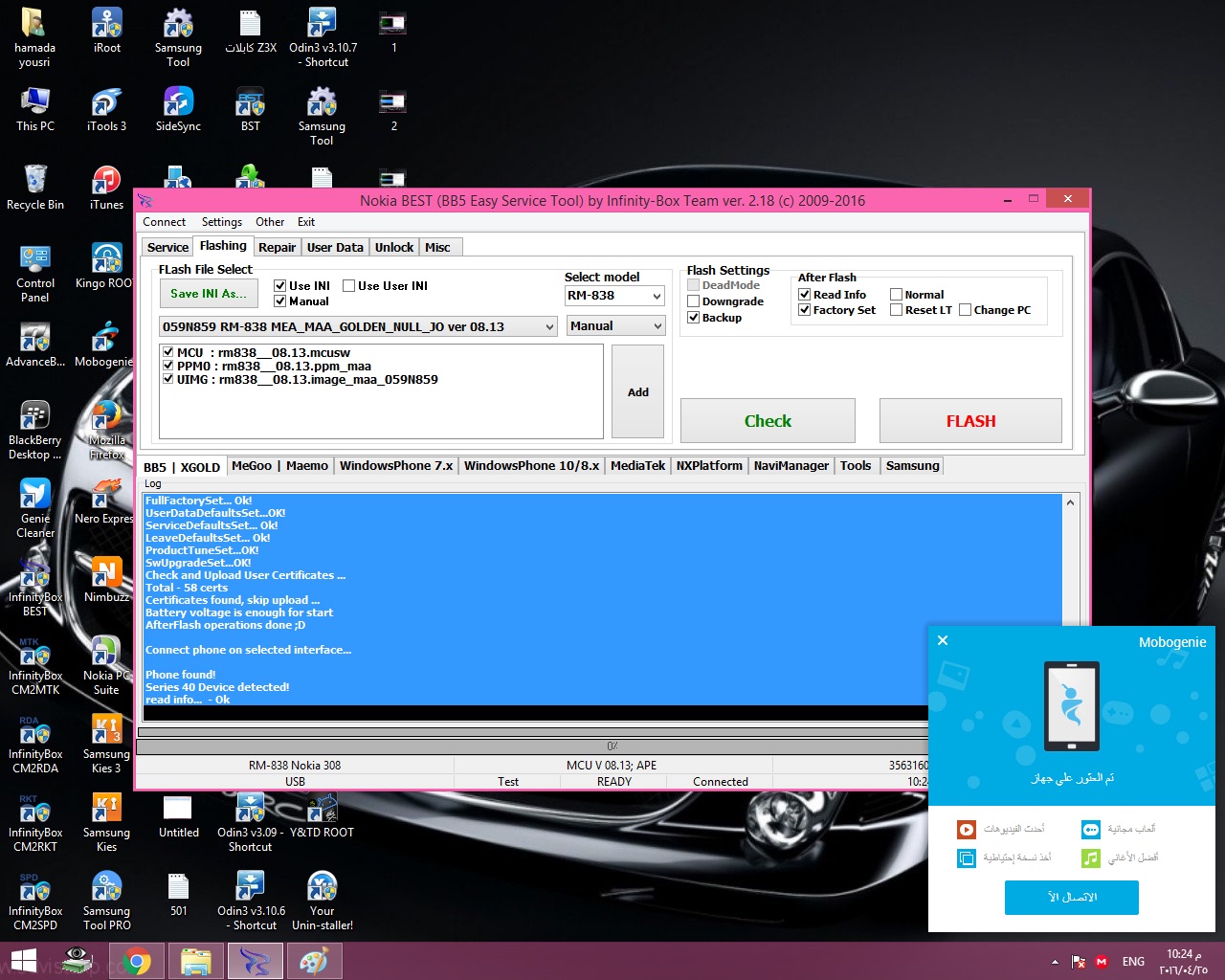Image resolution: width=1225 pixels, height=980 pixels.
Task: Select the MediaTek platform tab
Action: coord(637,466)
